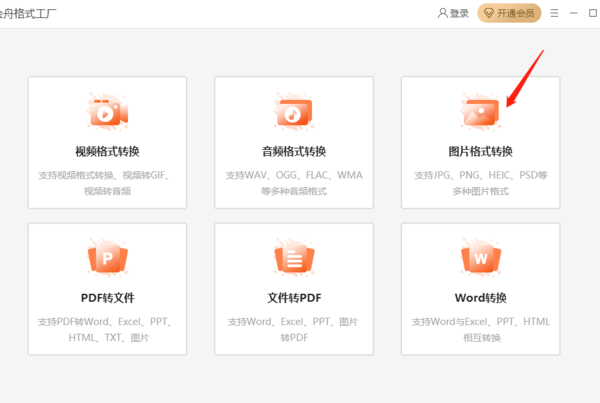This screenshot has height=403, width=600.
Task: Click the image format conversion picture icon
Action: tap(479, 113)
